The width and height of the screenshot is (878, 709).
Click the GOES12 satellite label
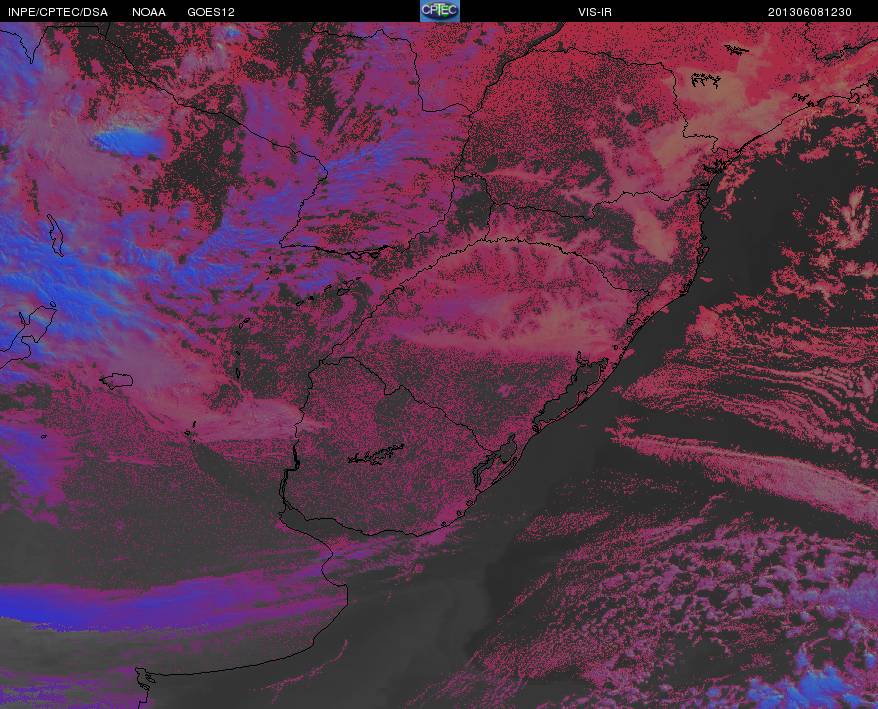pyautogui.click(x=211, y=12)
